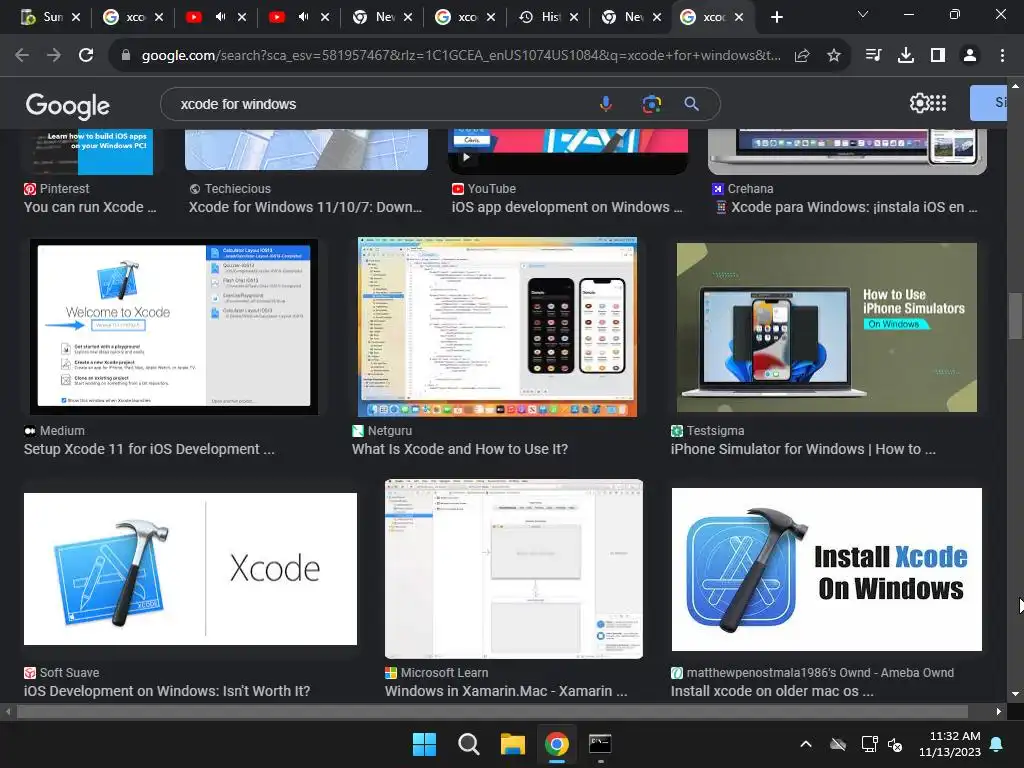Click the horizontal scrollbar at bottom

[492, 711]
